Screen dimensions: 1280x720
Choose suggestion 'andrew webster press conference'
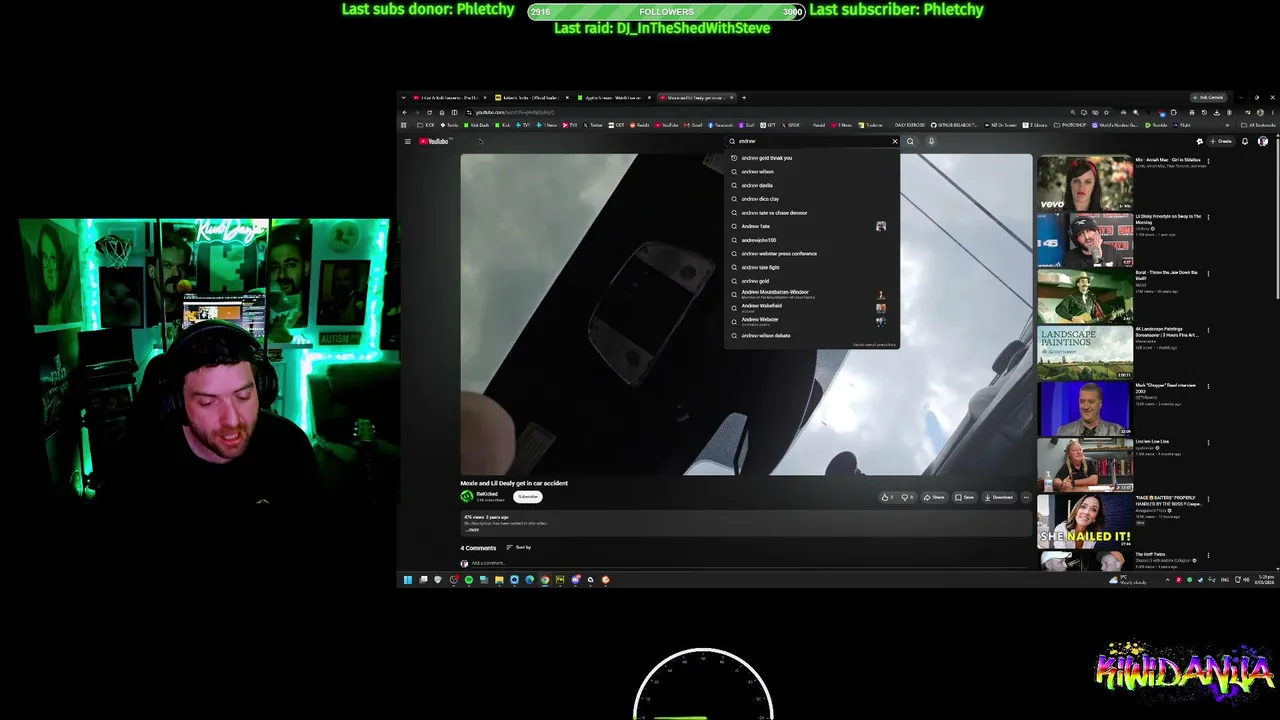[x=811, y=254]
